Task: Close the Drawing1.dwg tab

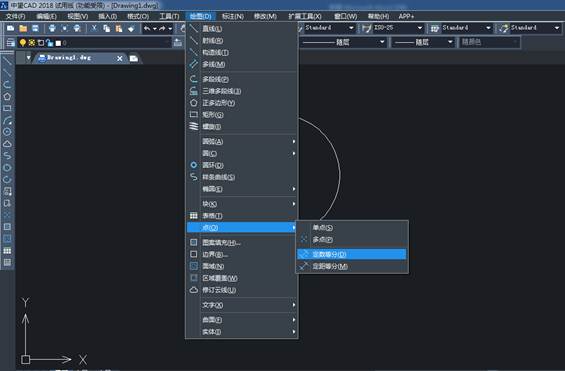Action: tap(120, 58)
